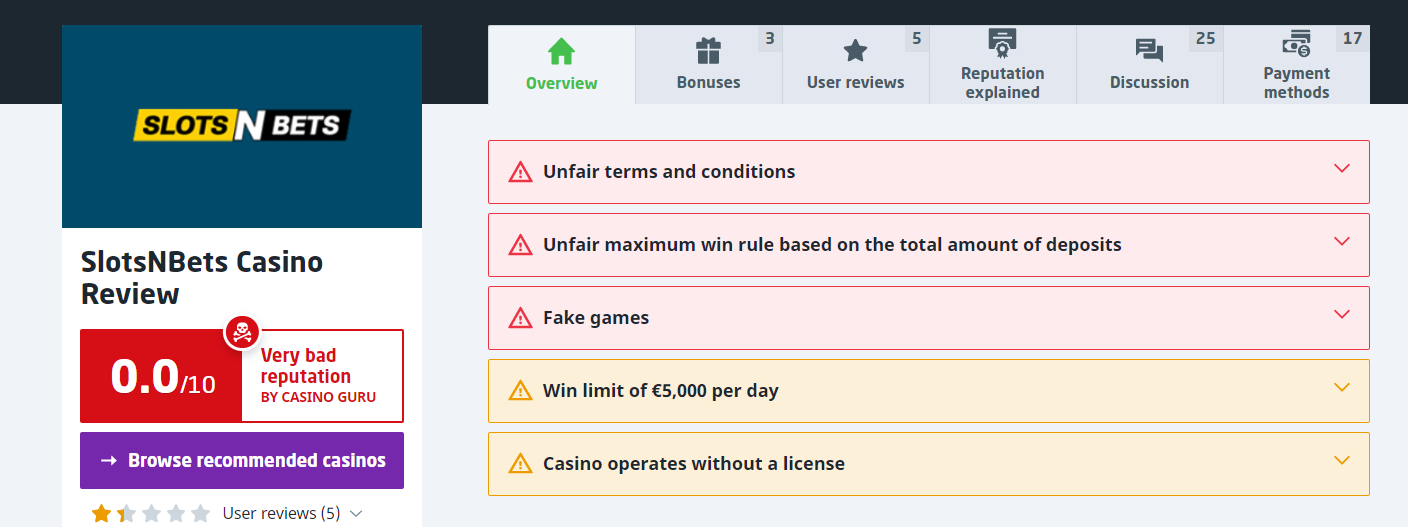This screenshot has width=1408, height=527.
Task: Switch to the Bonuses tab
Action: (x=708, y=82)
